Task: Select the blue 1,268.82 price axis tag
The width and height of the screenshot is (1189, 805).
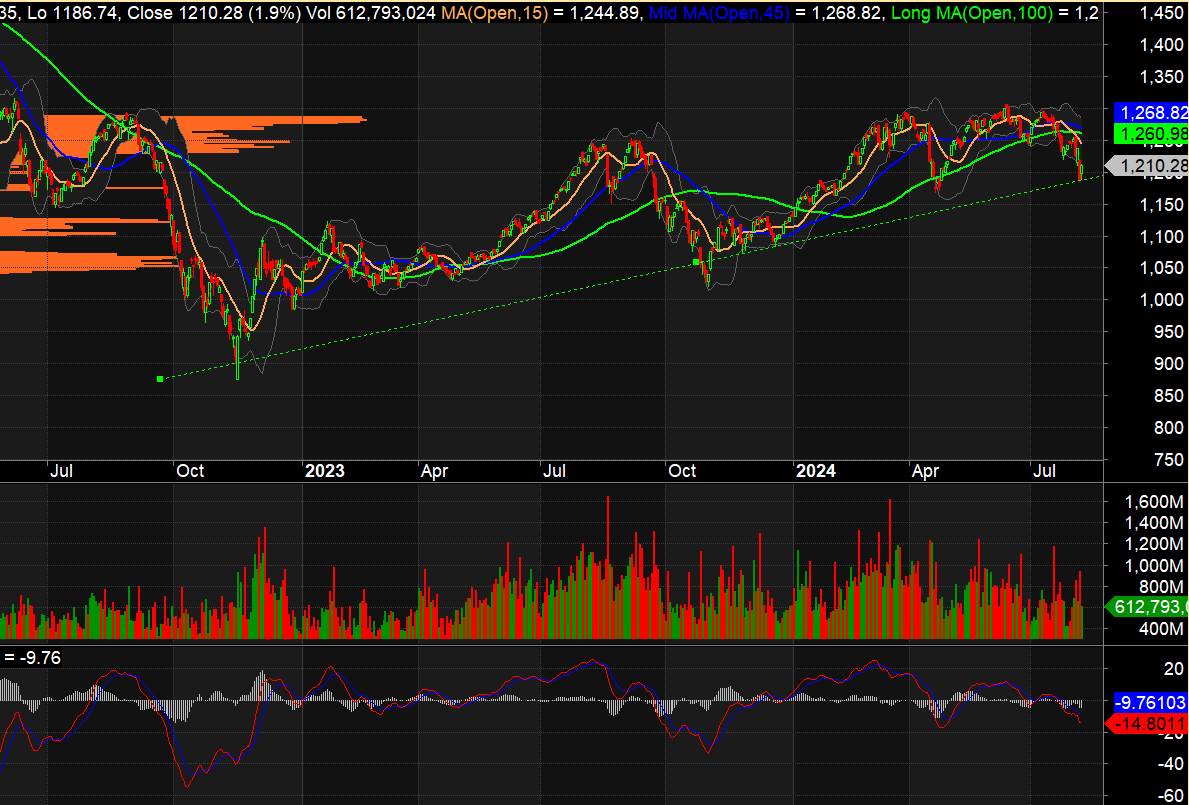Action: click(1150, 112)
